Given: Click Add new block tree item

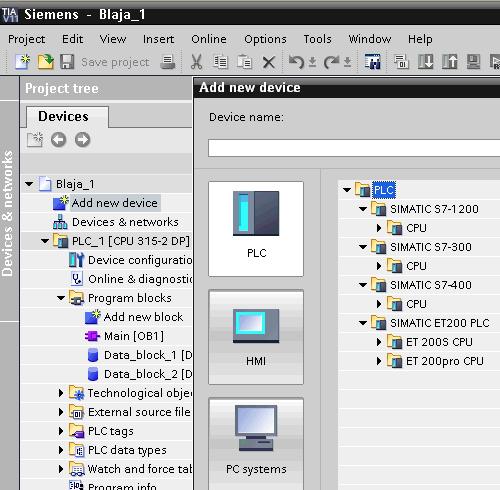Looking at the screenshot, I should (x=143, y=317).
